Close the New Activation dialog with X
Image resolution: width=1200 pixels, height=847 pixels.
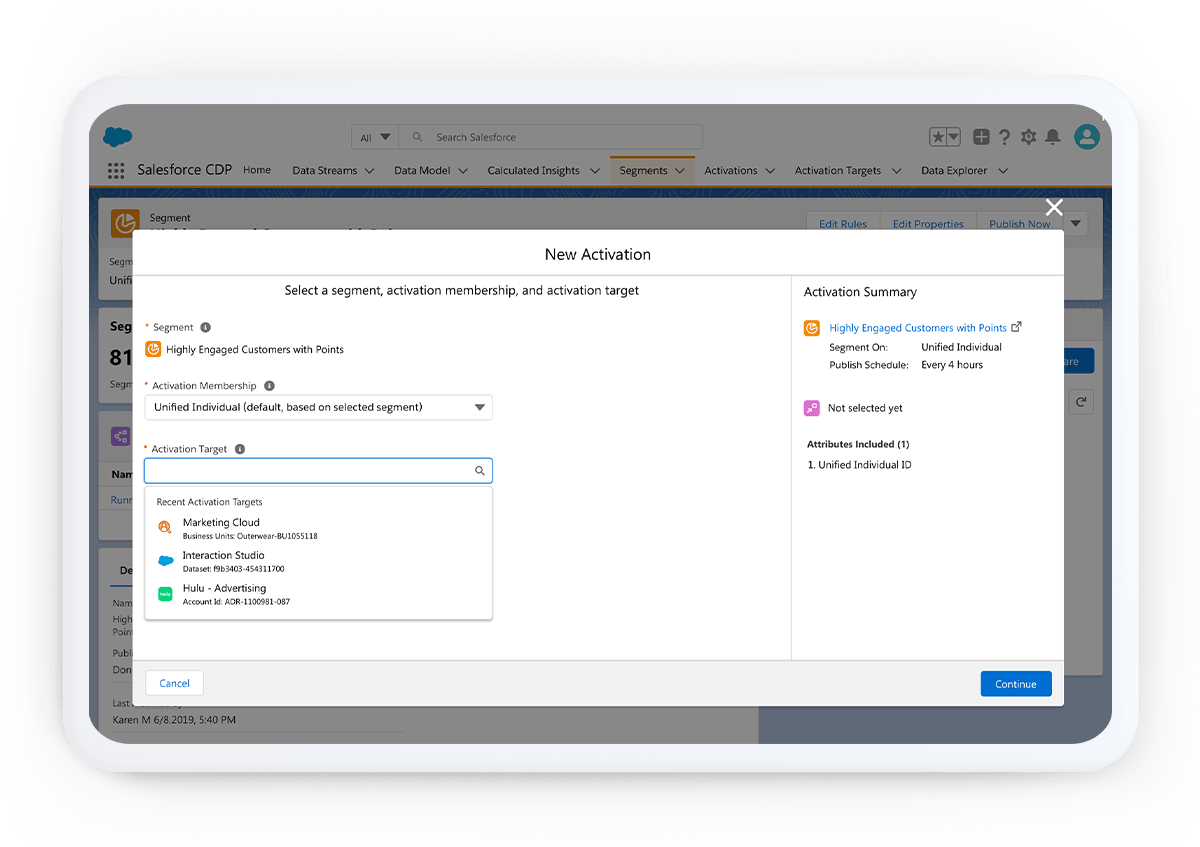(1054, 207)
